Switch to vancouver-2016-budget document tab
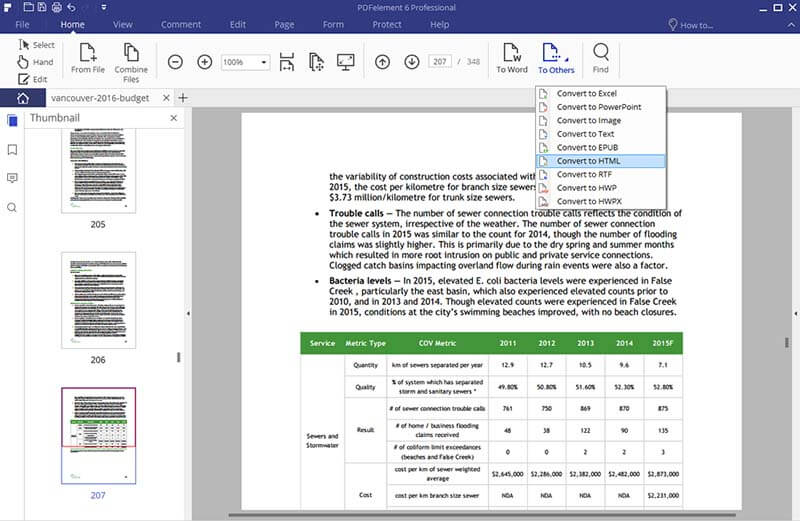This screenshot has height=521, width=800. tap(100, 97)
